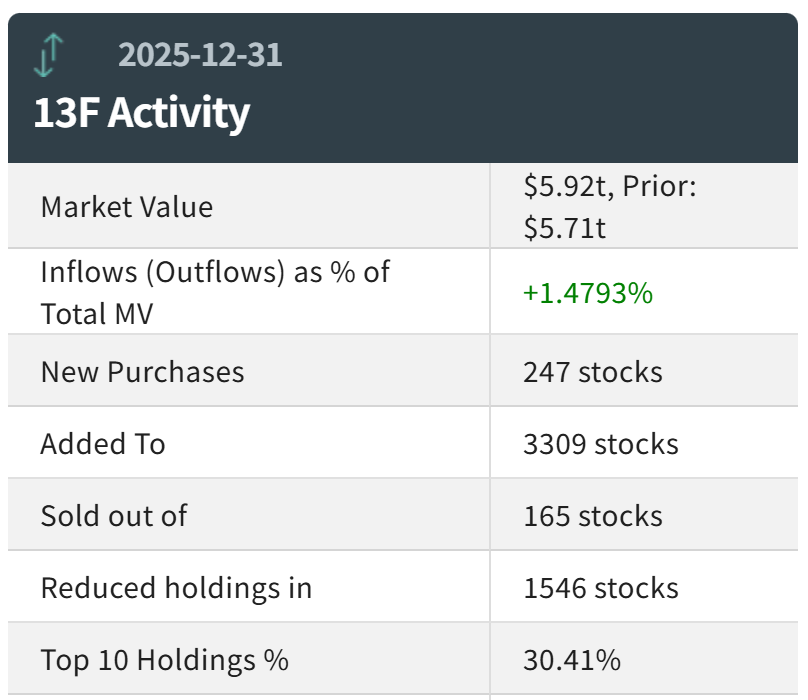808x700 pixels.
Task: Select the Sold out of row label
Action: pyautogui.click(x=114, y=515)
